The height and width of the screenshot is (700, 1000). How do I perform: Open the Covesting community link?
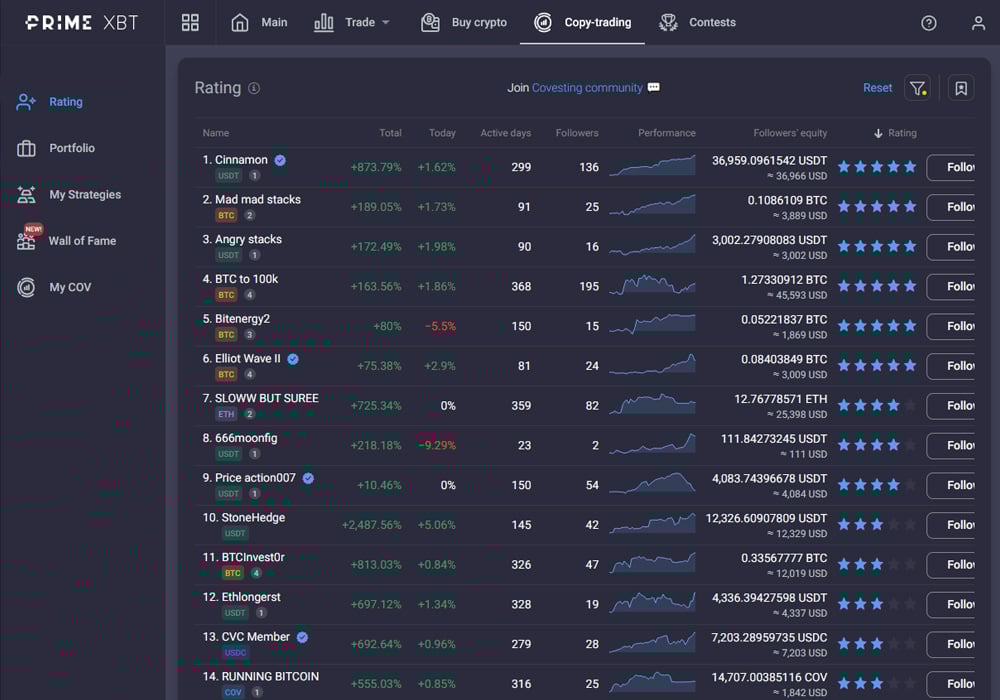[x=585, y=88]
